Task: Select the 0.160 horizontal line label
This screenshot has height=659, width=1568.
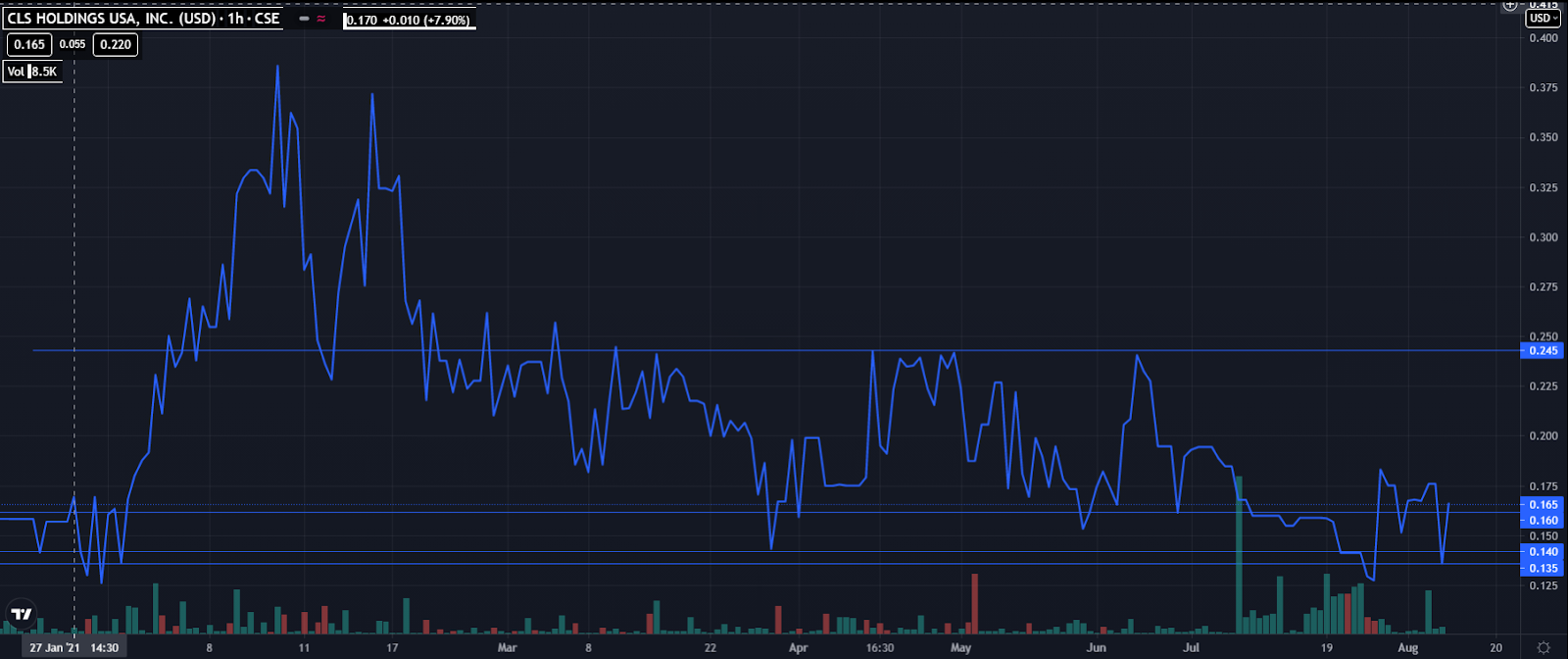Action: tap(1543, 521)
